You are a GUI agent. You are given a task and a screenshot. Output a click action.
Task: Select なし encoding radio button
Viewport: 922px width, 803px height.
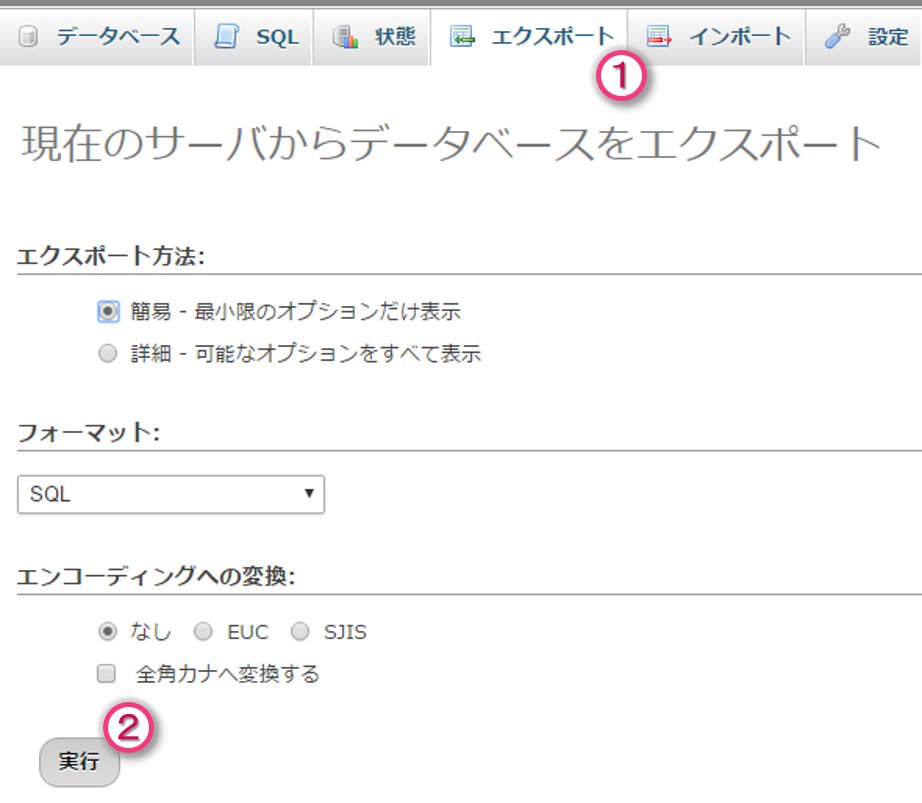tap(108, 632)
